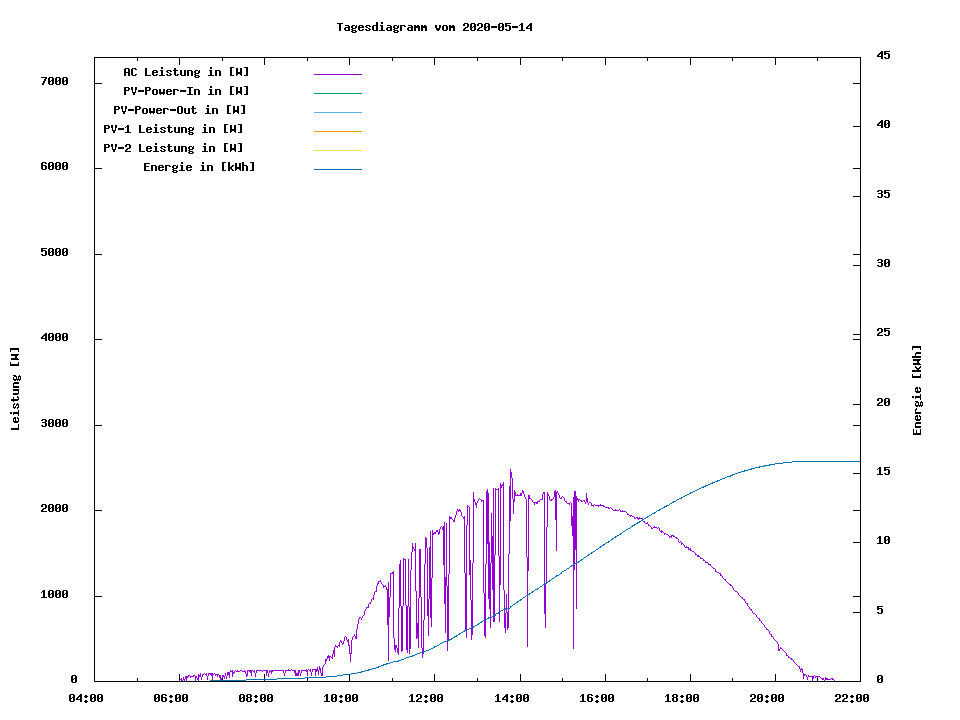The height and width of the screenshot is (720, 960).
Task: Click the 16:00 tick label on the x-axis
Action: click(x=597, y=698)
